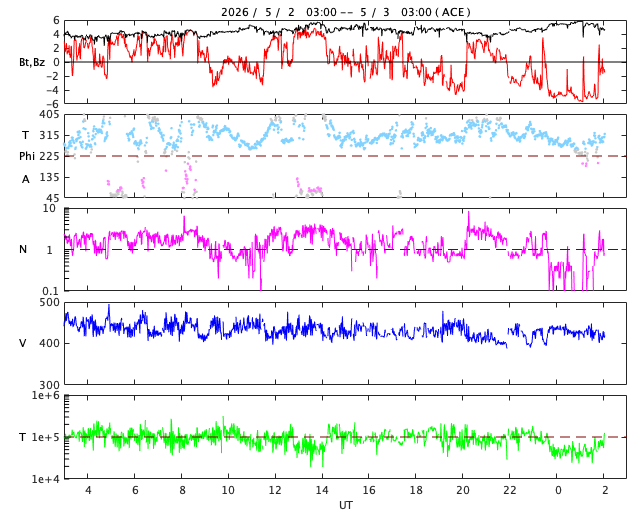The width and height of the screenshot is (640, 512).
Task: Click the '1e+4' temperature tick label
Action: click(x=45, y=479)
